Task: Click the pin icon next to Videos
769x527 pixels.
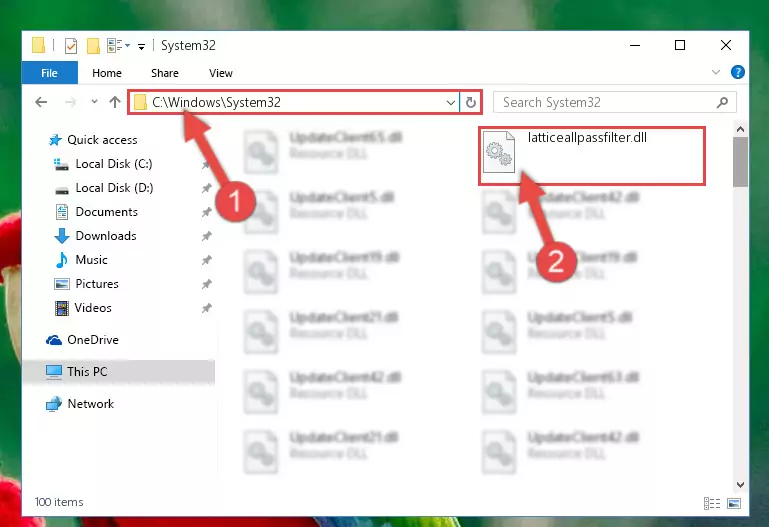Action: tap(206, 308)
